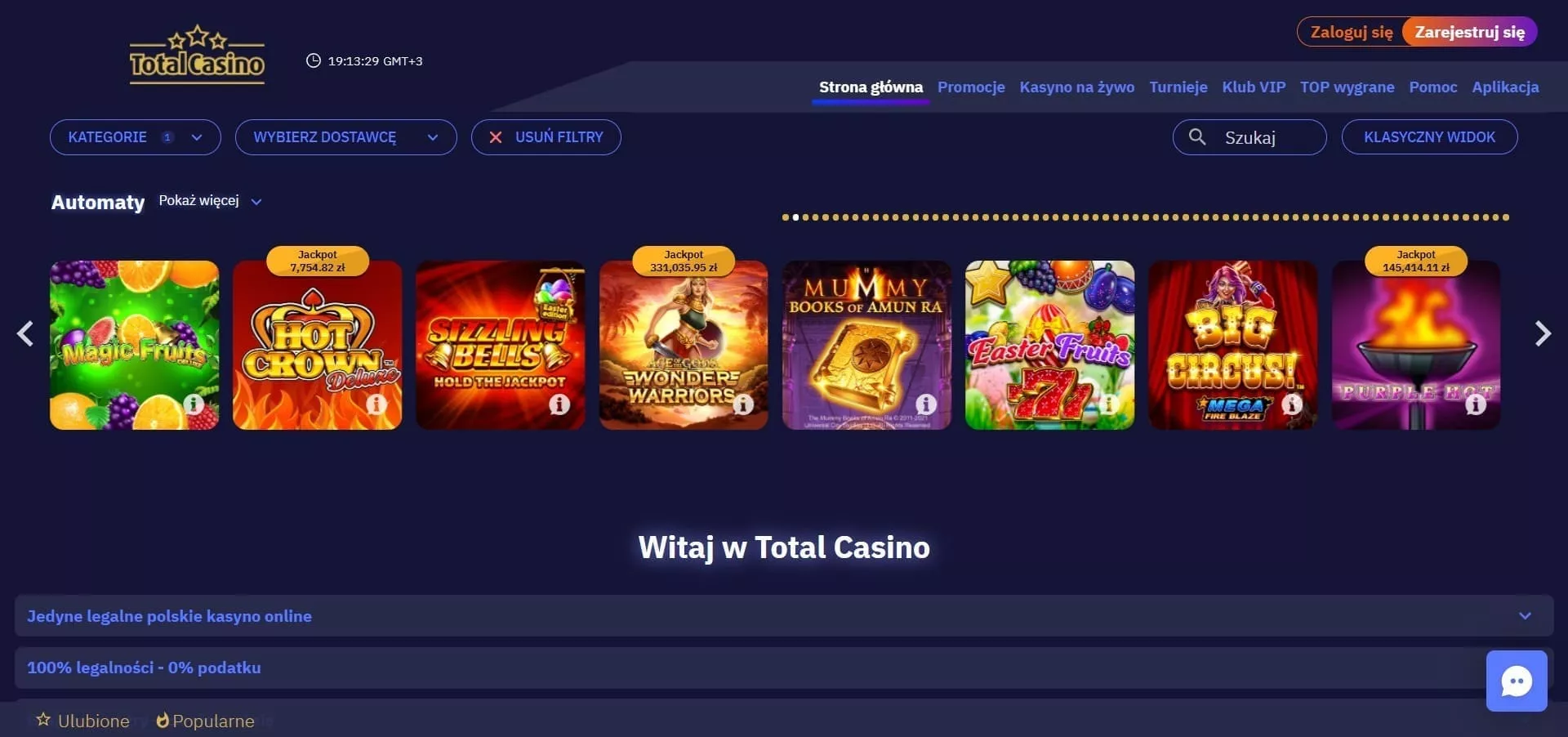Open the Kategorie dropdown
Image resolution: width=1568 pixels, height=737 pixels.
tap(136, 137)
